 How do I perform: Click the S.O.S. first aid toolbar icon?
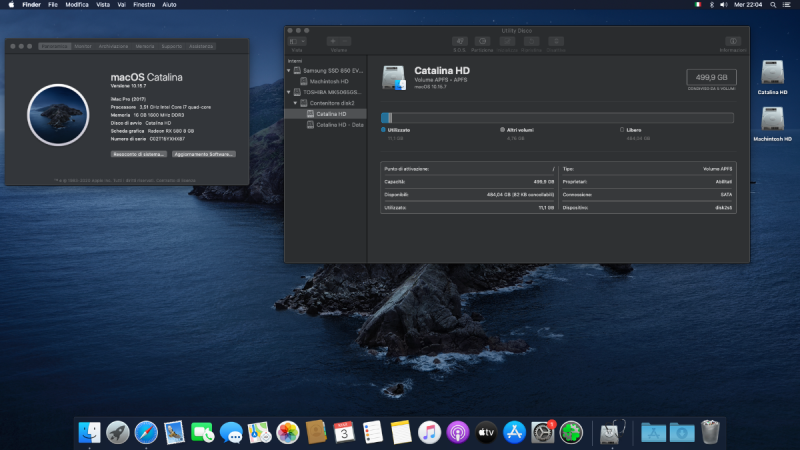point(459,41)
